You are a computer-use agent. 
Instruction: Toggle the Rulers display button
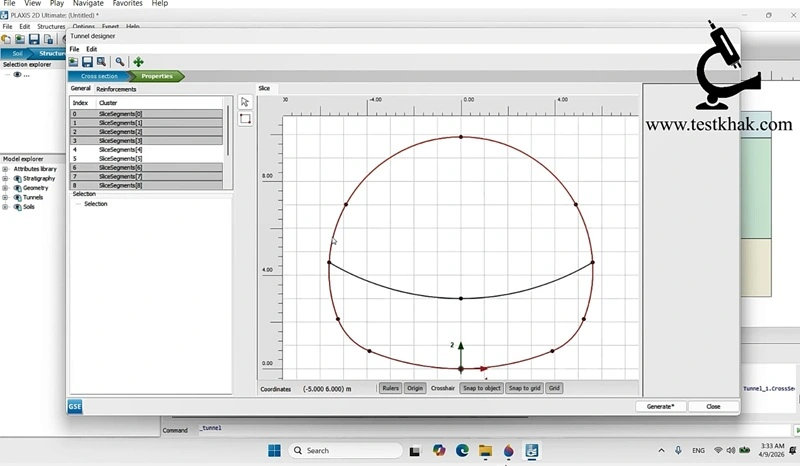[390, 388]
